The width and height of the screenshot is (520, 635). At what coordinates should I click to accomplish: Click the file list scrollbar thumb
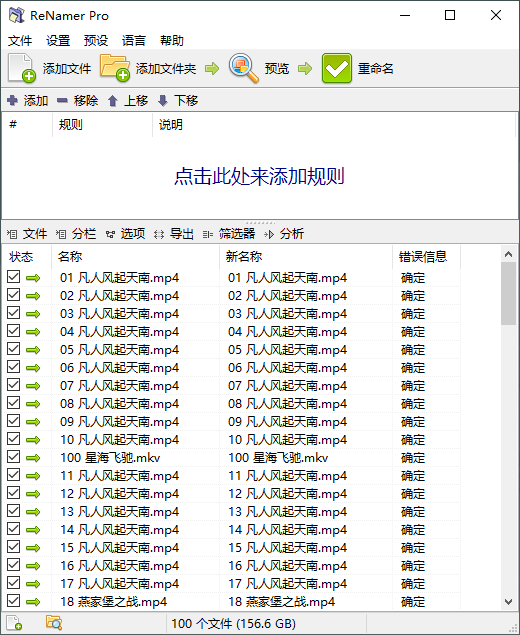tap(508, 294)
